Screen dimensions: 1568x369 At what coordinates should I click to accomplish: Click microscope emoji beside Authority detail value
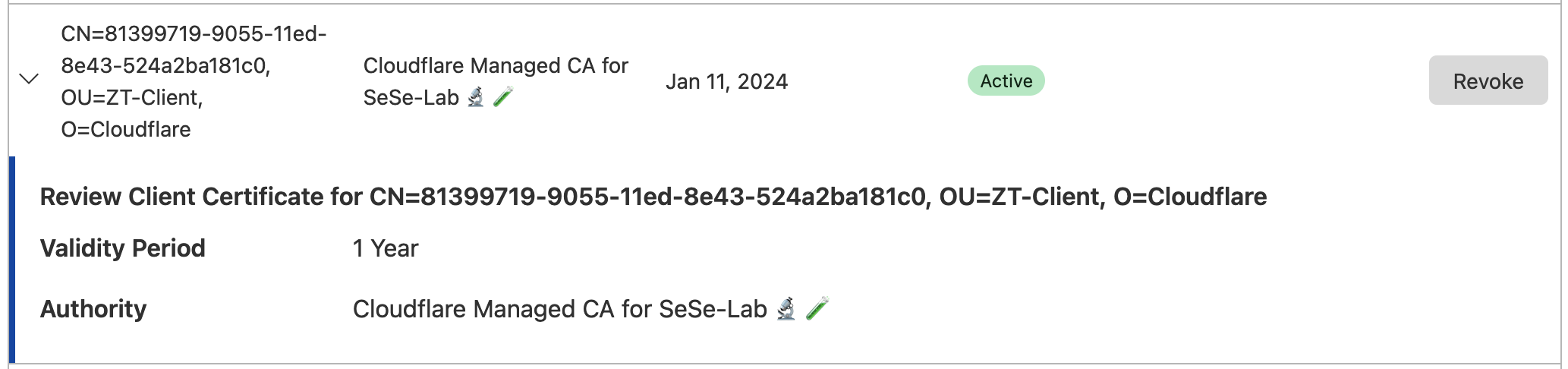(786, 309)
